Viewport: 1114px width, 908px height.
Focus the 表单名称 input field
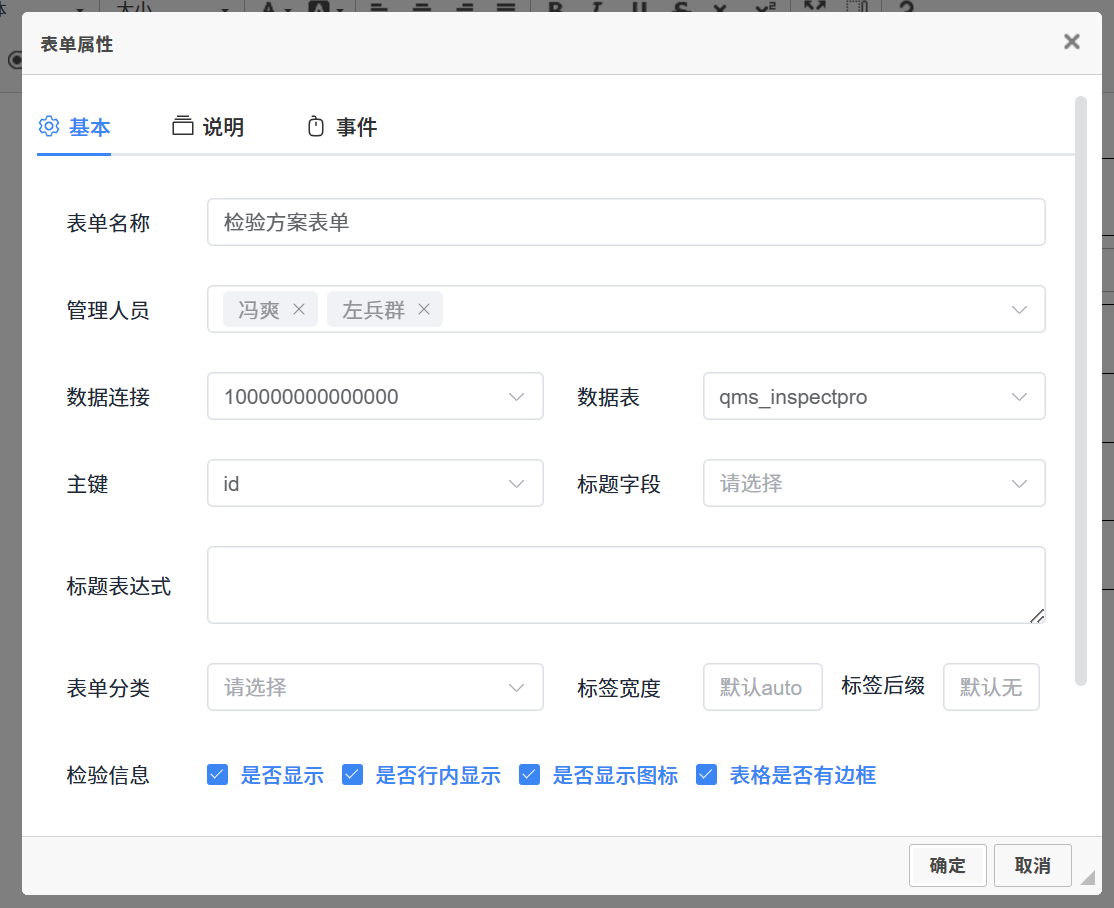(x=626, y=222)
